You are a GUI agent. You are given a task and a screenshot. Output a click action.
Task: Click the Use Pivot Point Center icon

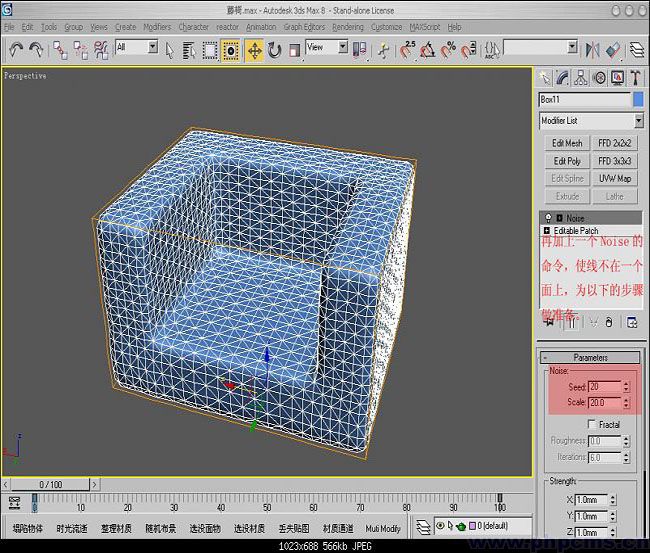pyautogui.click(x=359, y=50)
